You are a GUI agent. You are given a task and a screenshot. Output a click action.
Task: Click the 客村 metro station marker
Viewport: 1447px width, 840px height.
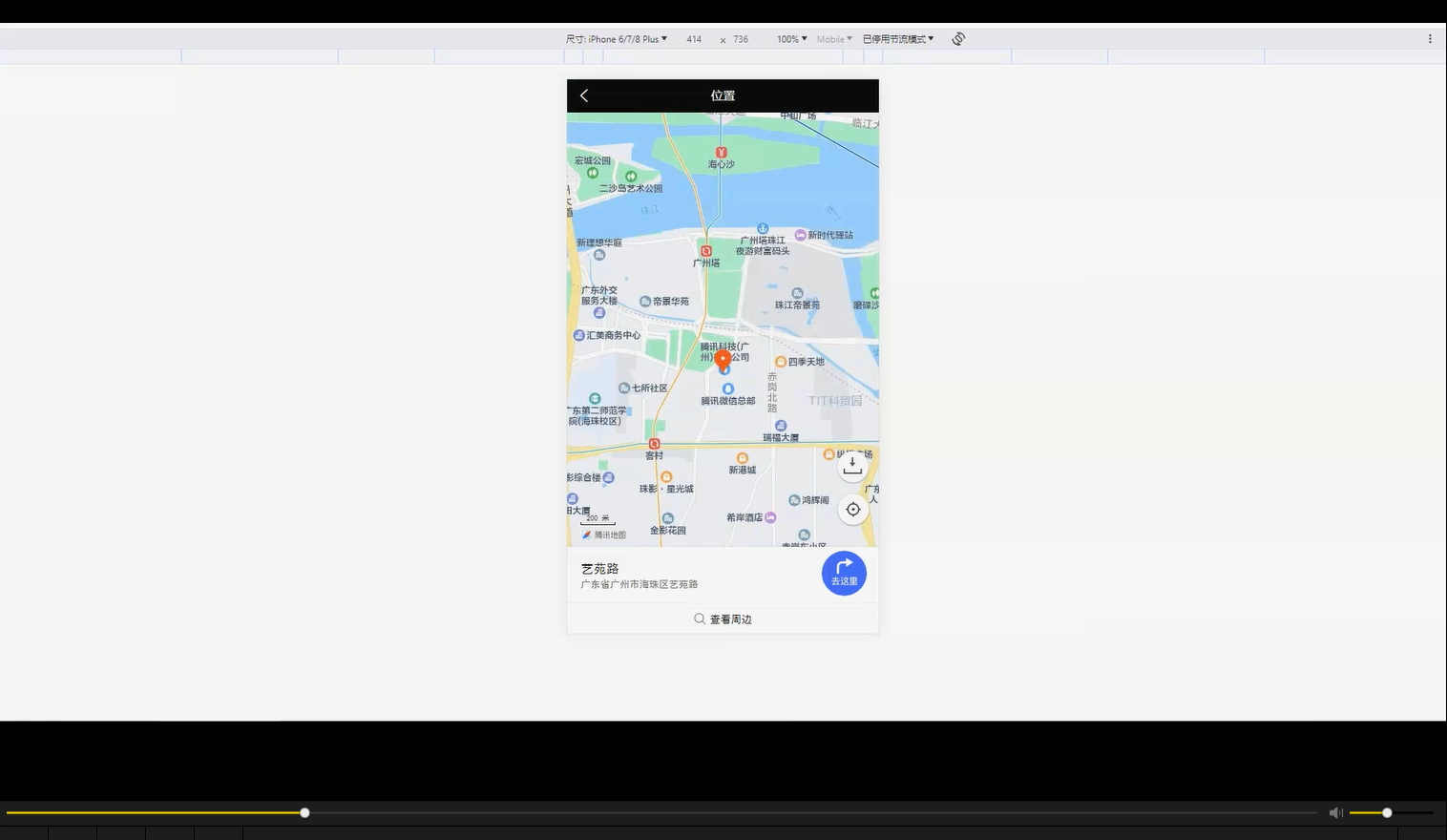coord(654,444)
